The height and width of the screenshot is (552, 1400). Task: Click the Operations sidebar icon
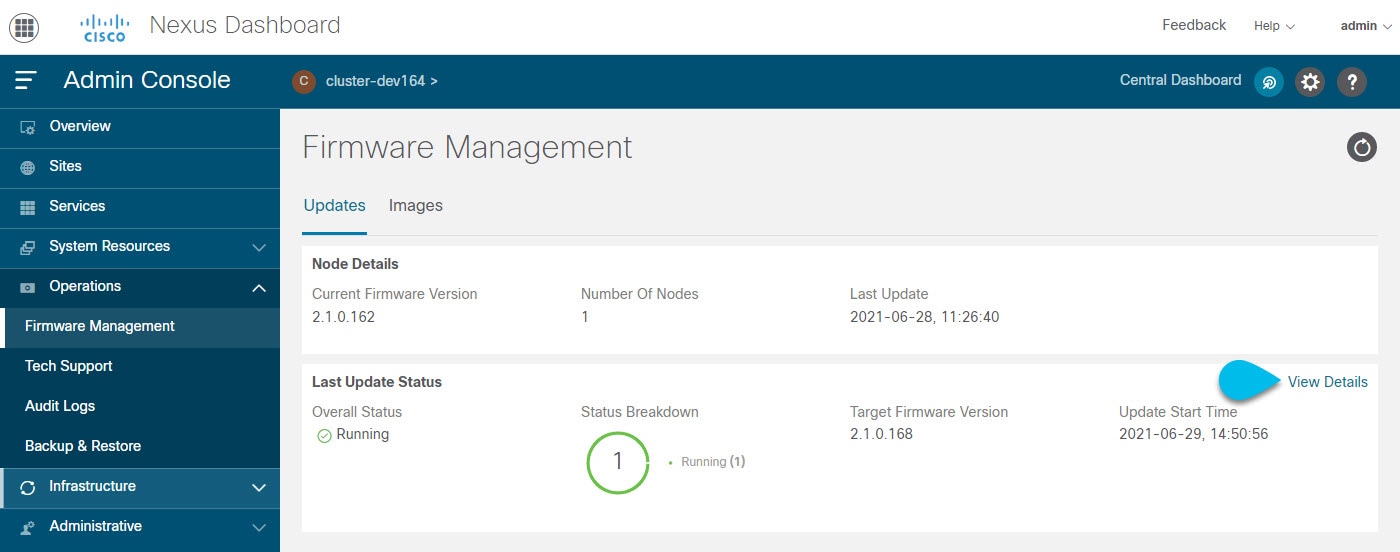pos(28,287)
